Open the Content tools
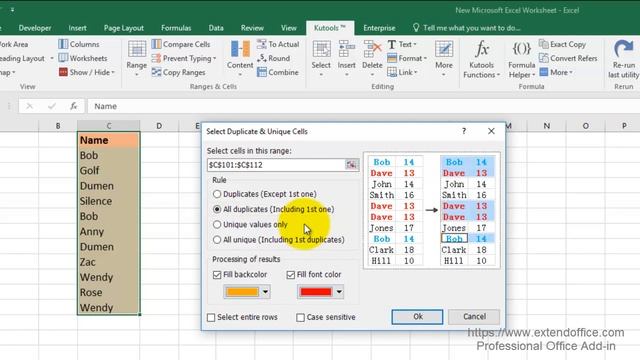The height and width of the screenshot is (360, 640). click(240, 58)
